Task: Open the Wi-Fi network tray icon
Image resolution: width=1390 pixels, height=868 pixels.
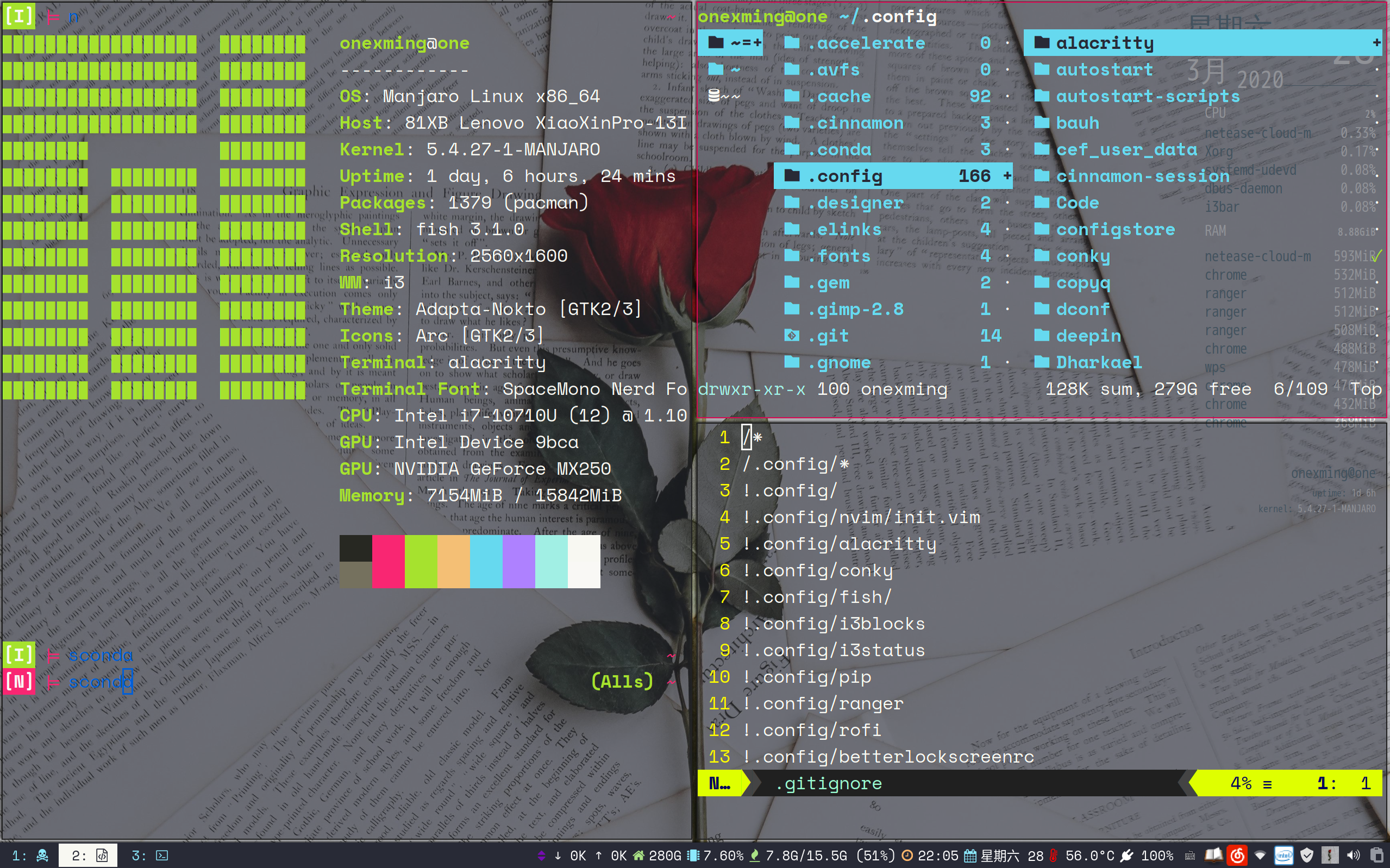Action: coord(1260,856)
